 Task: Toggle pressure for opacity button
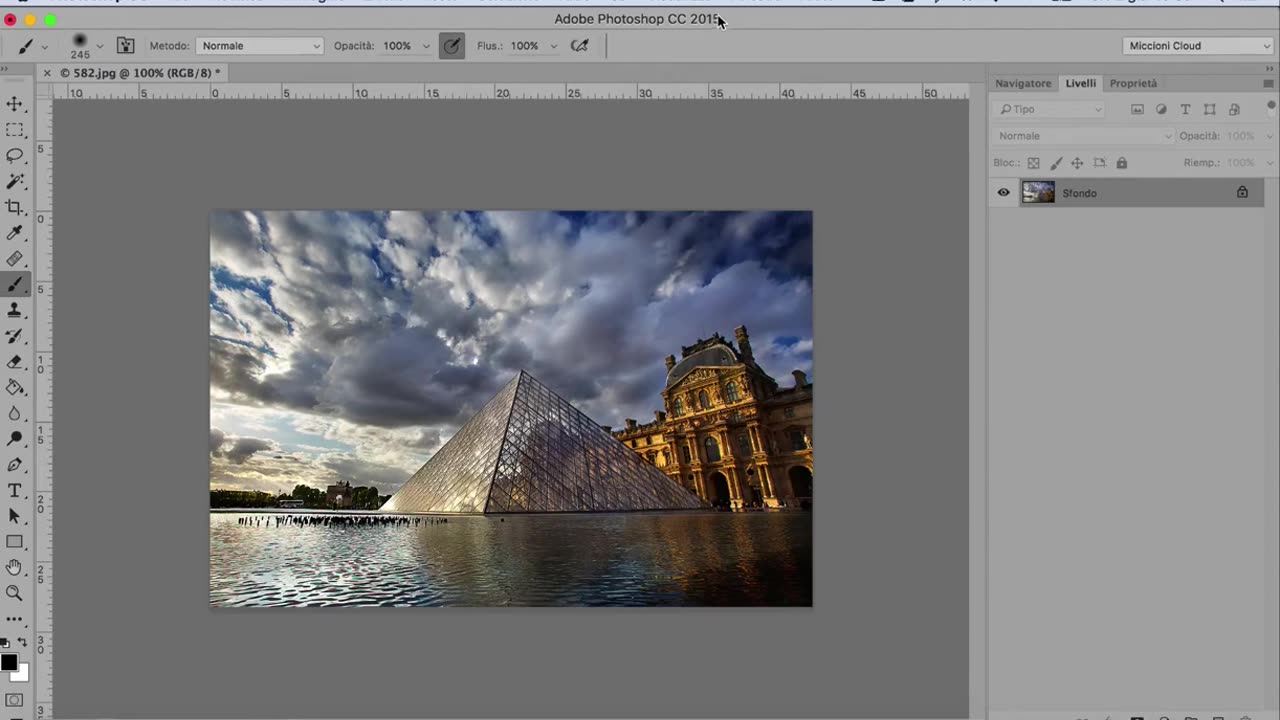pos(452,45)
